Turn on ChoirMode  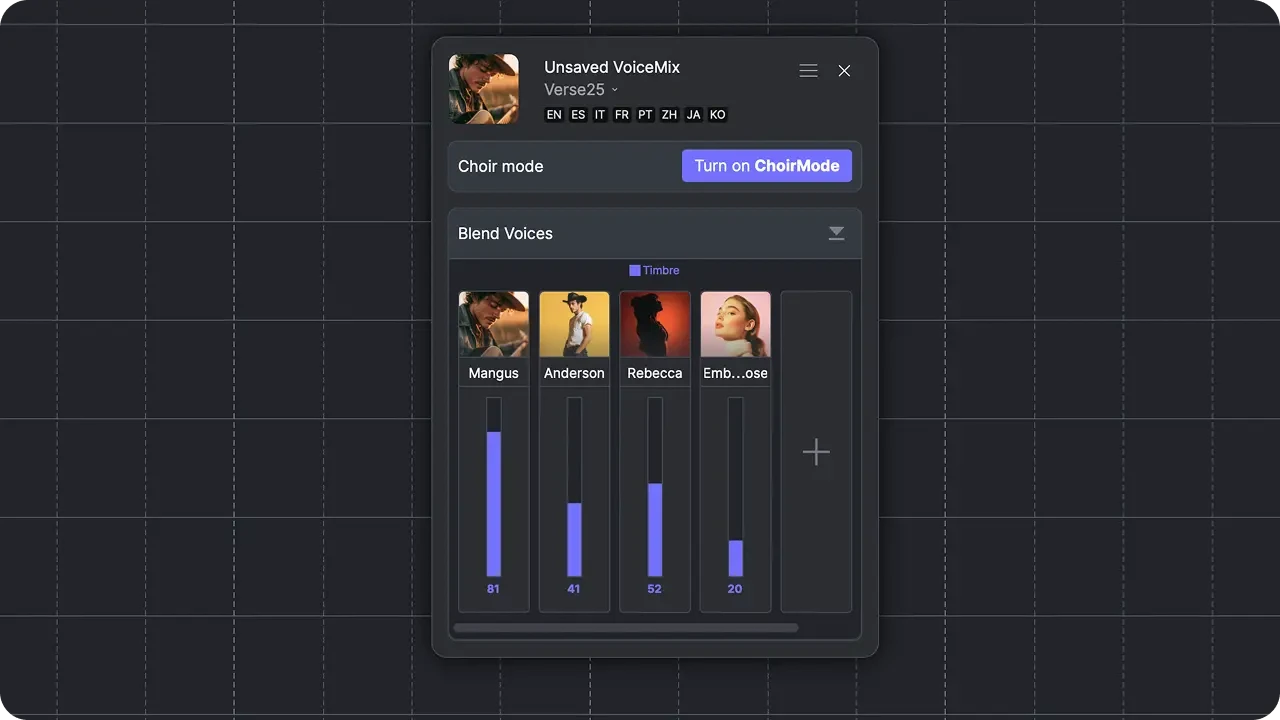766,166
